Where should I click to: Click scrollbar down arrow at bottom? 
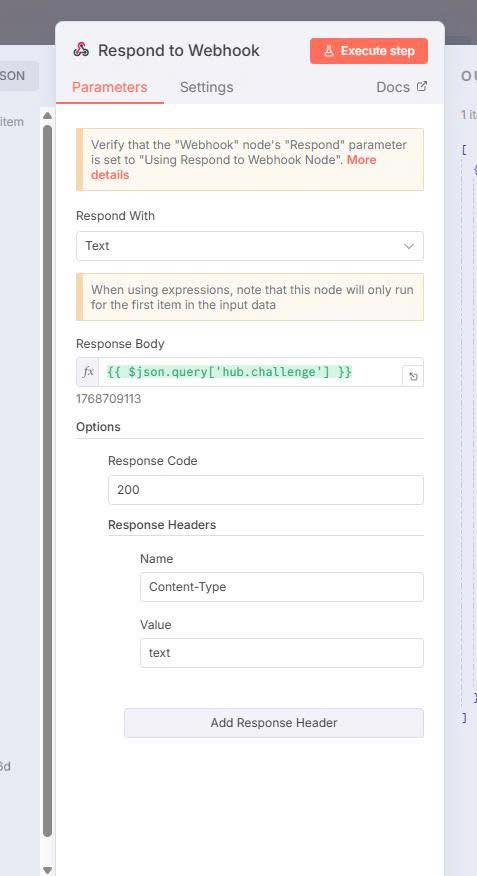point(47,870)
